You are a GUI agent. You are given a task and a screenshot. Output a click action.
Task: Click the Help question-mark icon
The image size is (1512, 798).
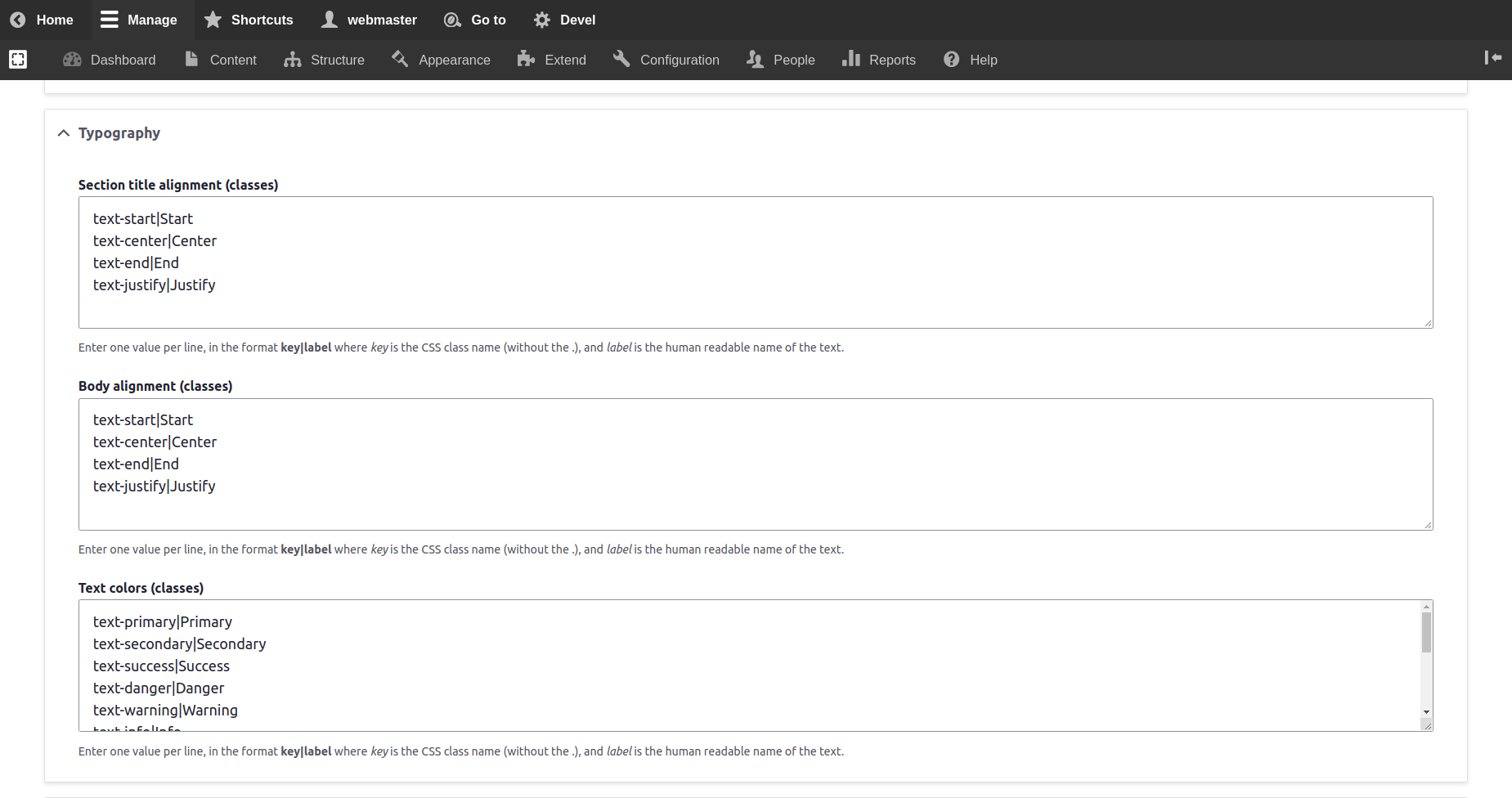(951, 59)
